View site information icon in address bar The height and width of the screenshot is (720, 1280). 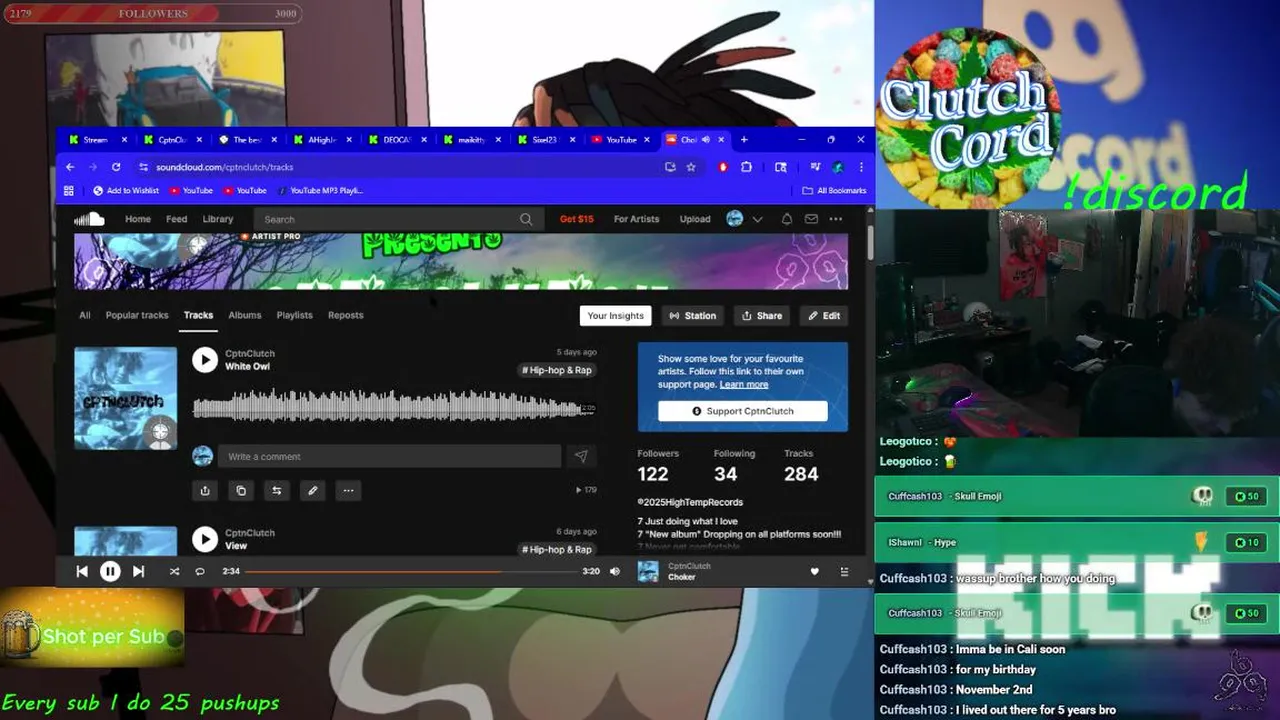point(144,167)
